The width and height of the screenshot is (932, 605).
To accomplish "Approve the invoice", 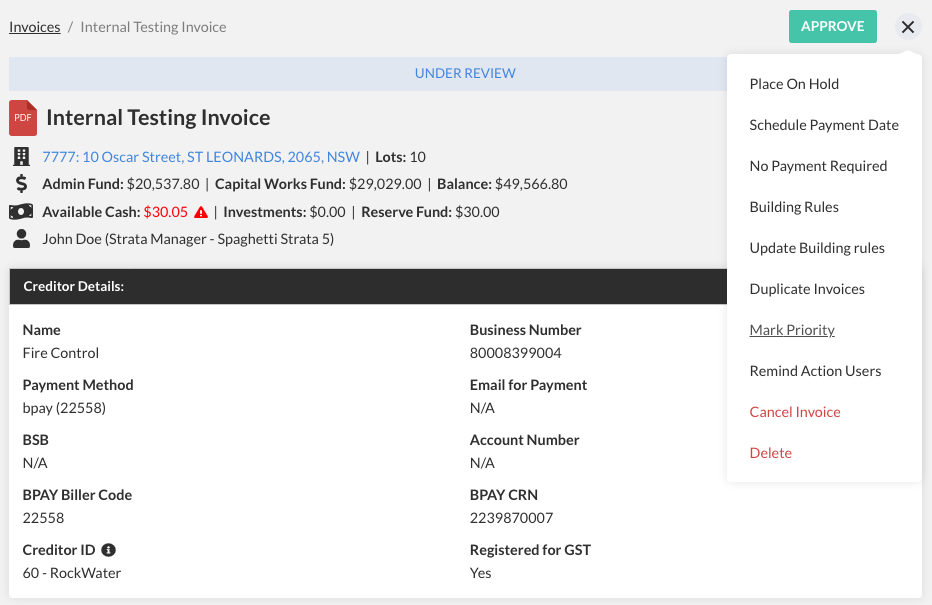I will click(832, 26).
